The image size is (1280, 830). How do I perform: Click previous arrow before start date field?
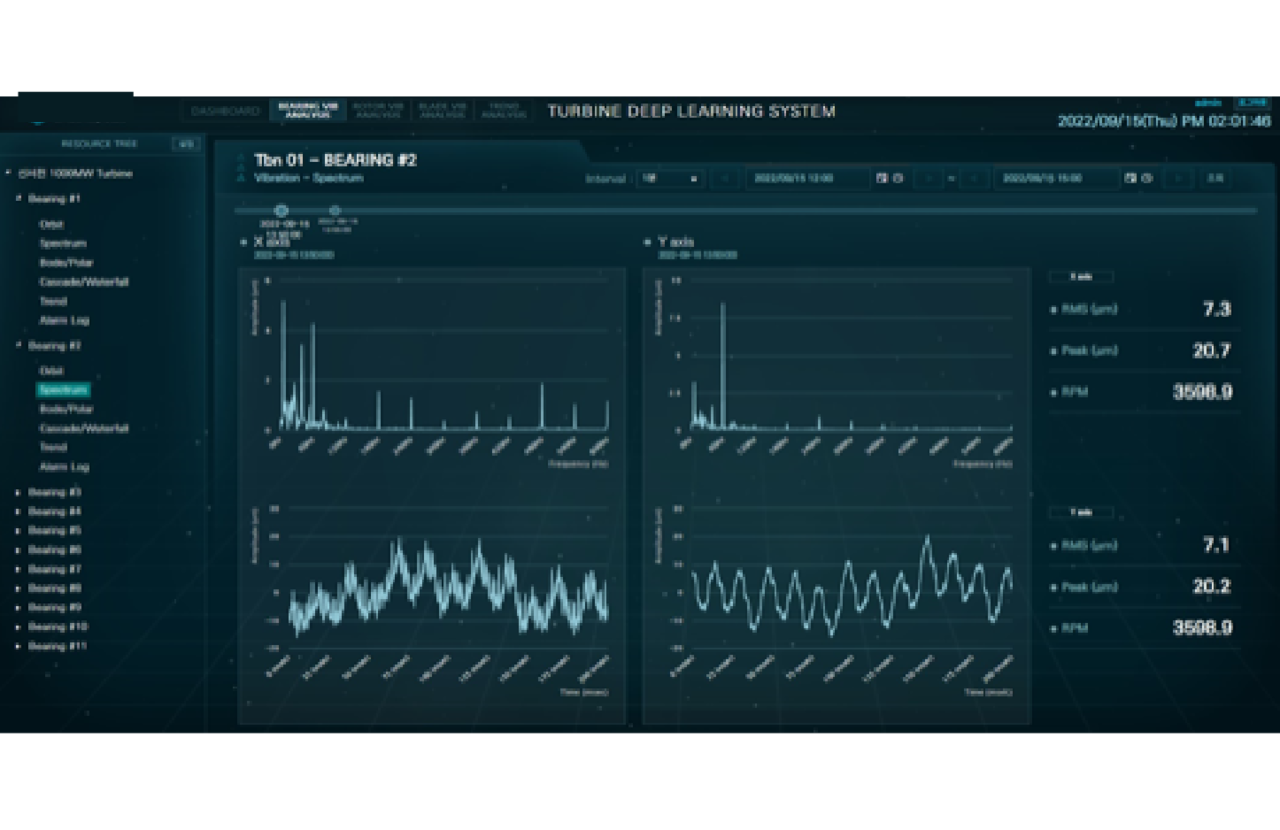coord(724,178)
